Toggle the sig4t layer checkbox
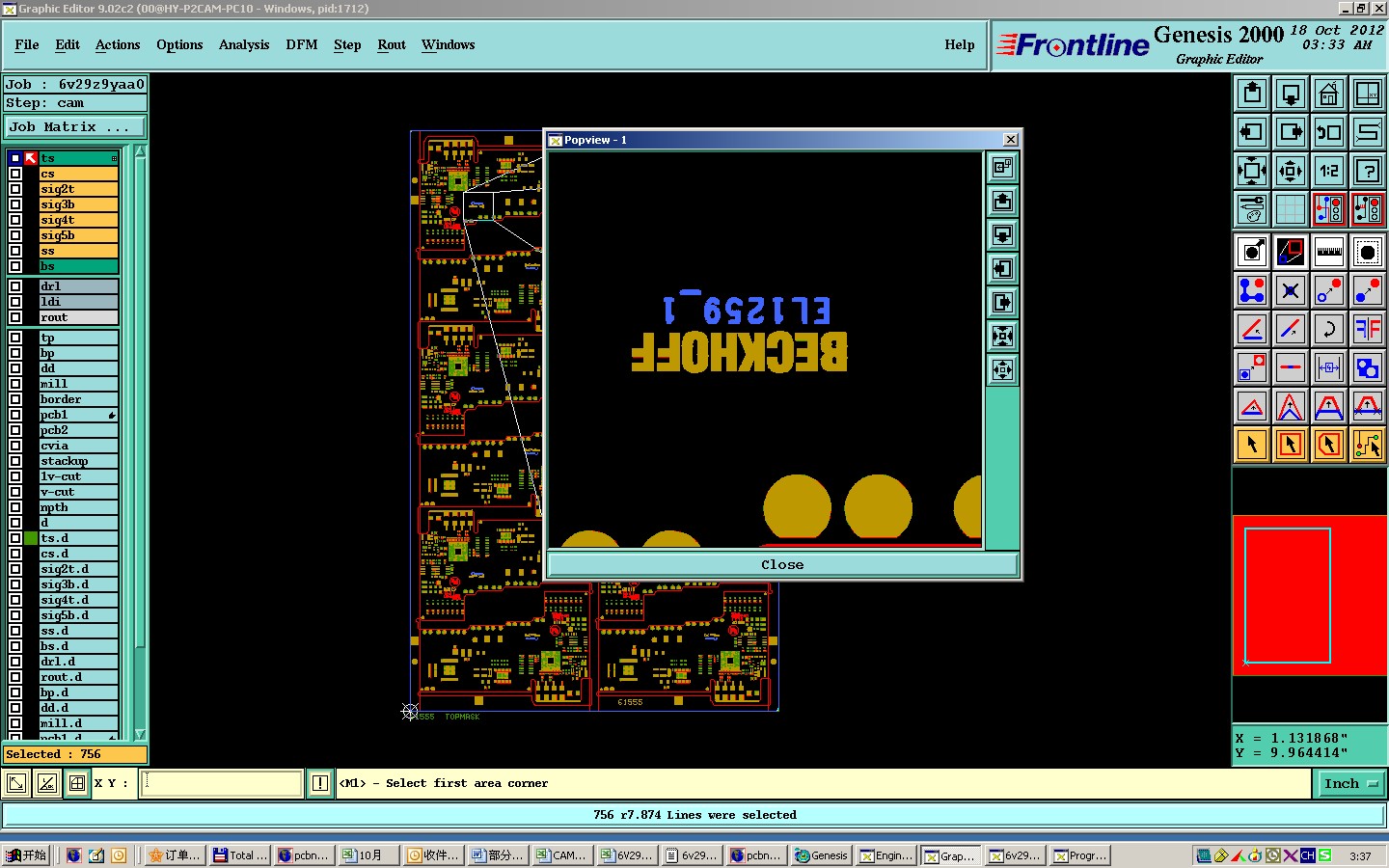 15,220
